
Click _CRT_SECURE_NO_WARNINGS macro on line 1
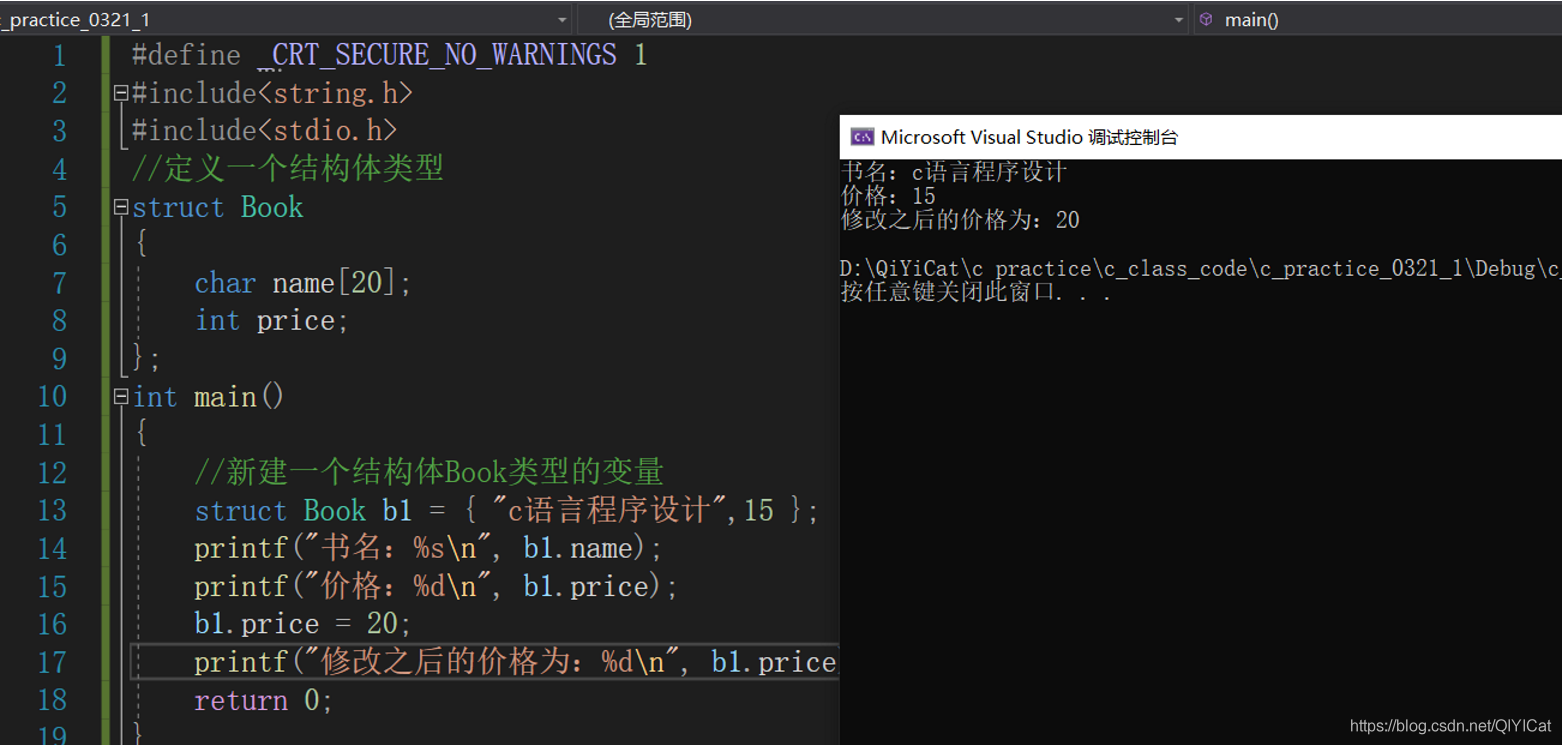[x=436, y=55]
